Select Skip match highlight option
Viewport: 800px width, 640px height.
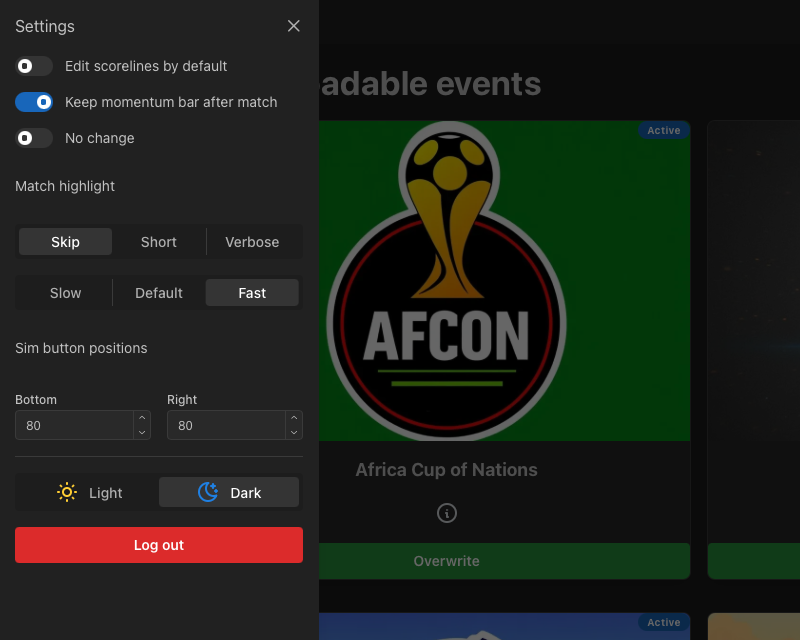tap(65, 242)
